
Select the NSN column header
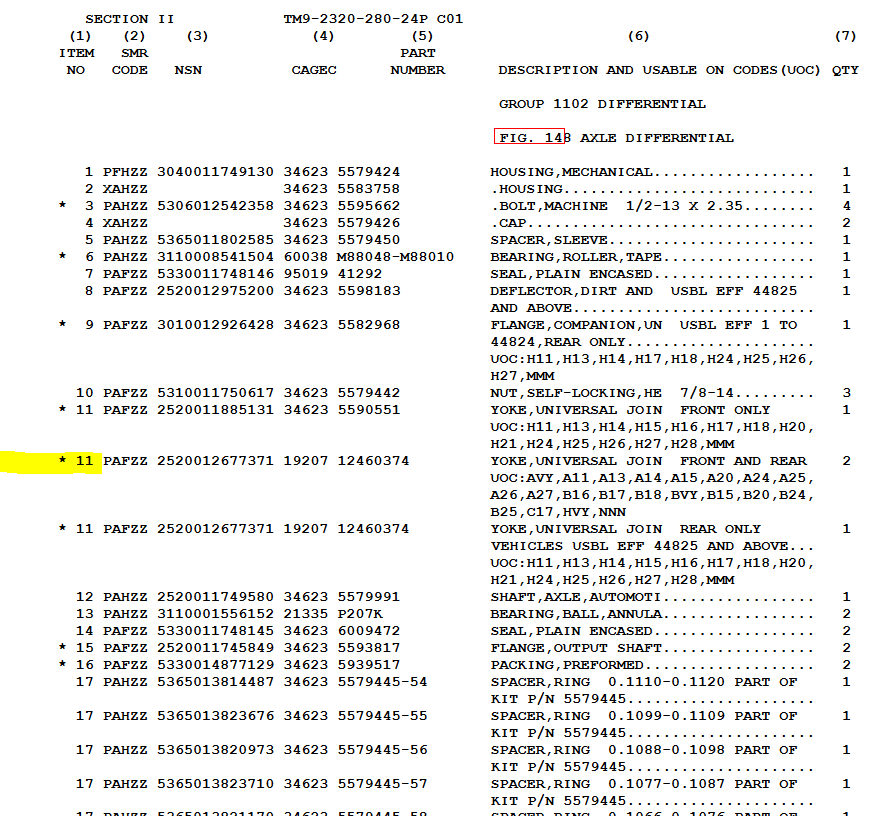click(188, 70)
